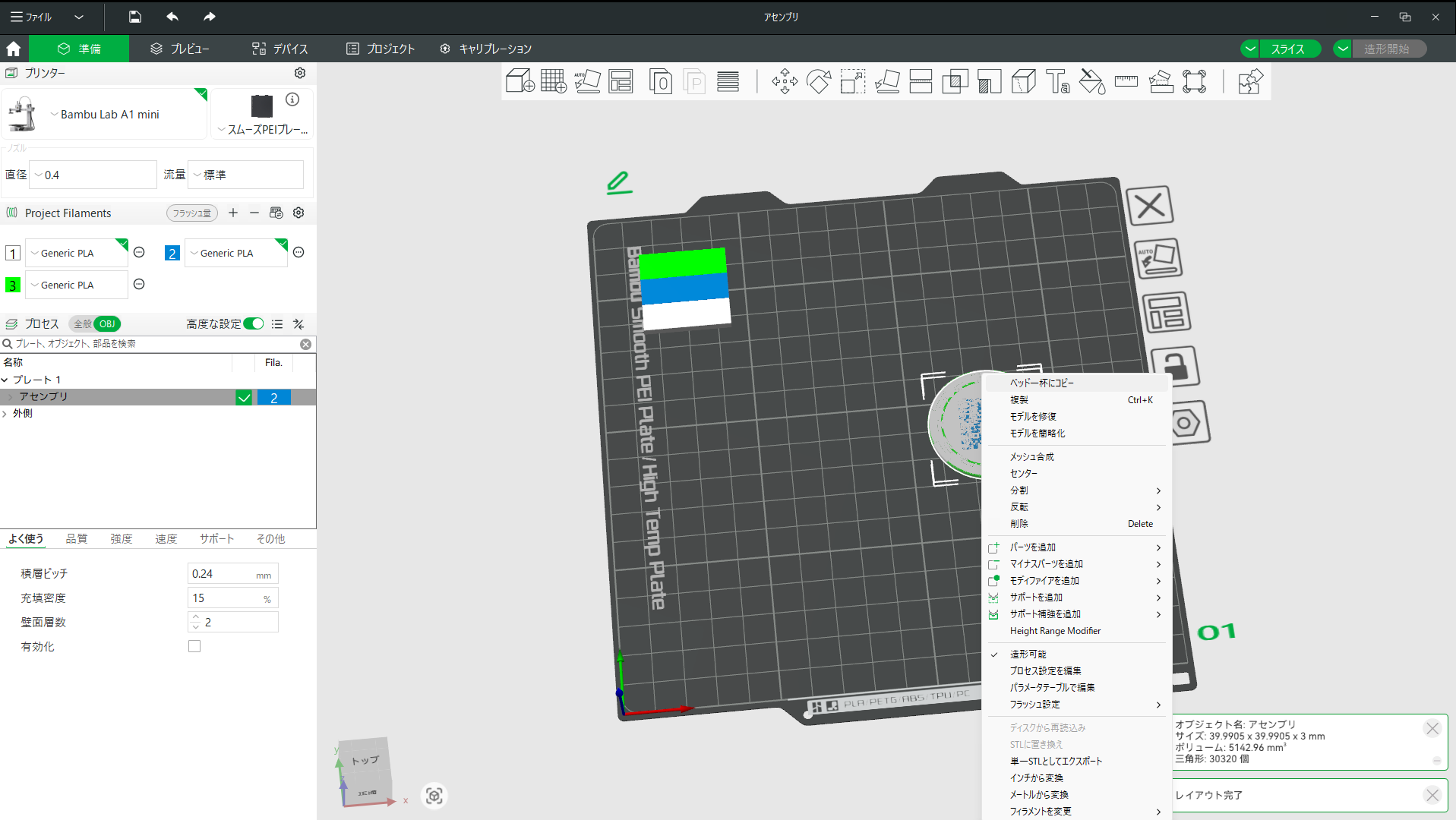Check the 有効化 checkbox

[x=194, y=646]
